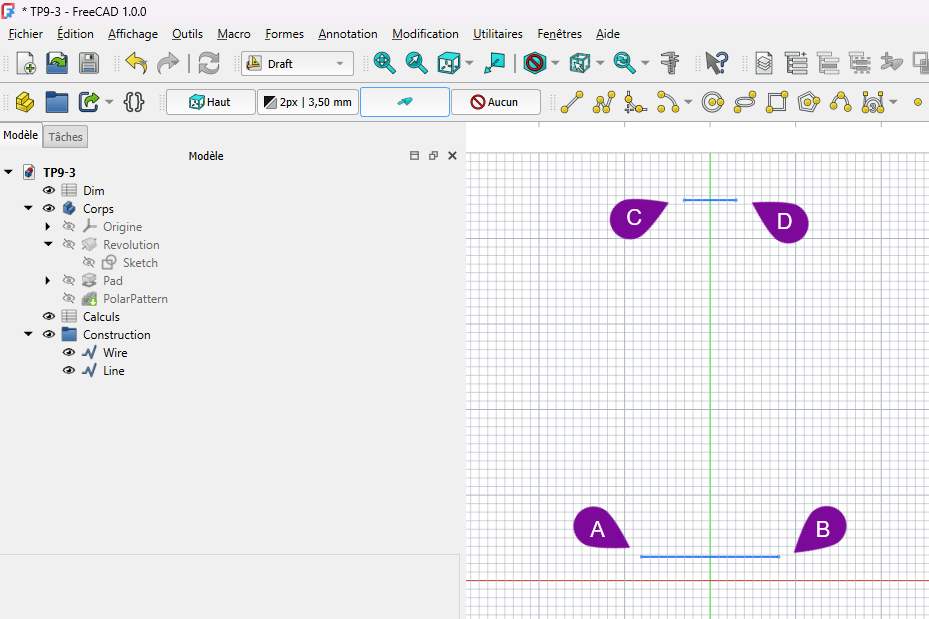Toggle visibility of the Calculs spreadsheet
The width and height of the screenshot is (929, 619).
coord(49,317)
